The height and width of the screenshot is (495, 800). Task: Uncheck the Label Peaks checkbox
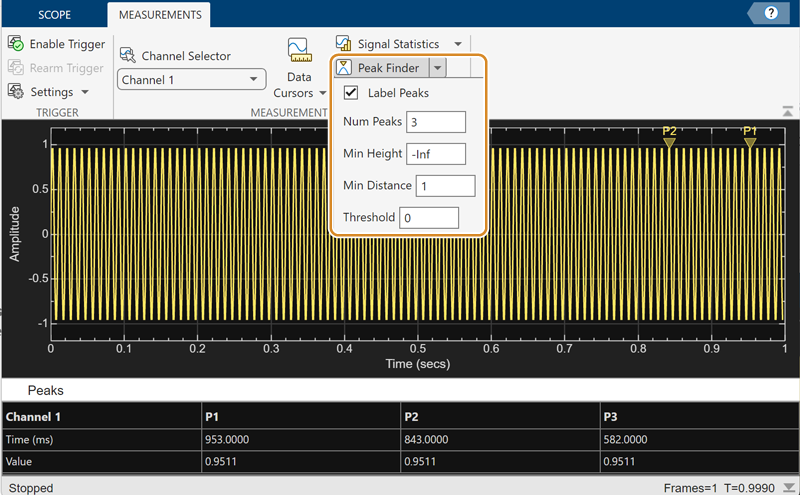351,93
